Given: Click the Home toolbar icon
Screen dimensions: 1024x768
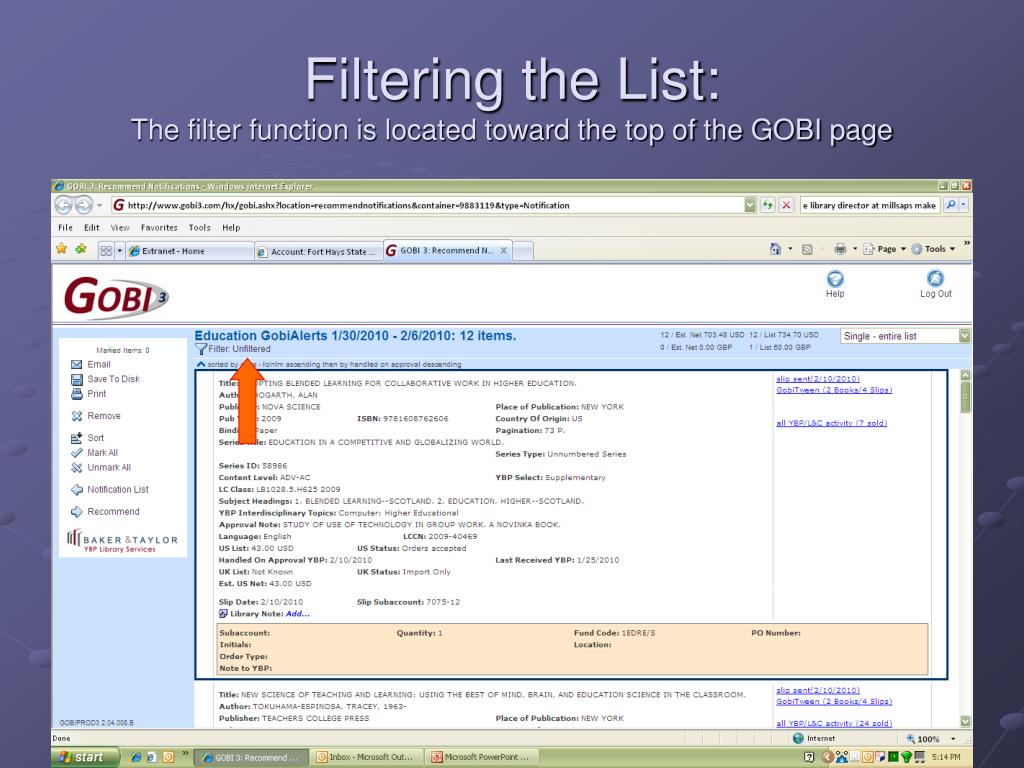Looking at the screenshot, I should 775,249.
